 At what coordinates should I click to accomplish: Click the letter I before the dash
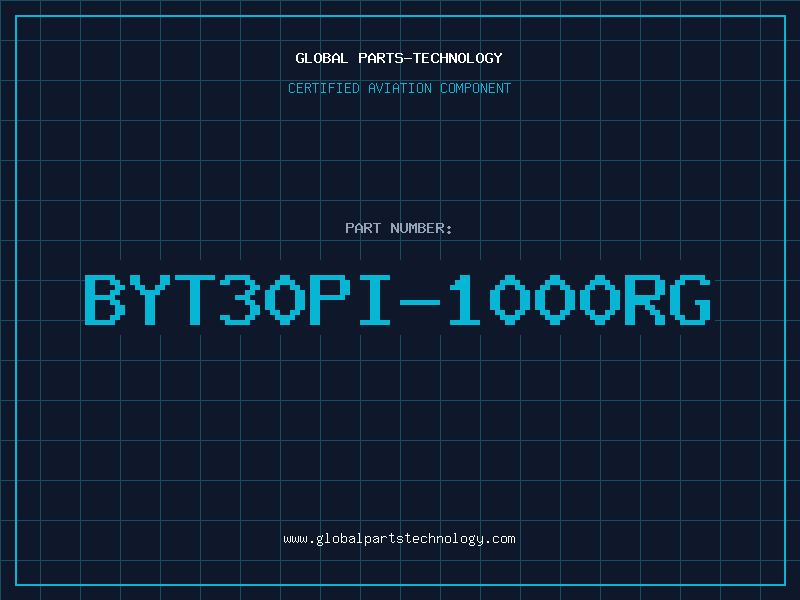[x=374, y=299]
